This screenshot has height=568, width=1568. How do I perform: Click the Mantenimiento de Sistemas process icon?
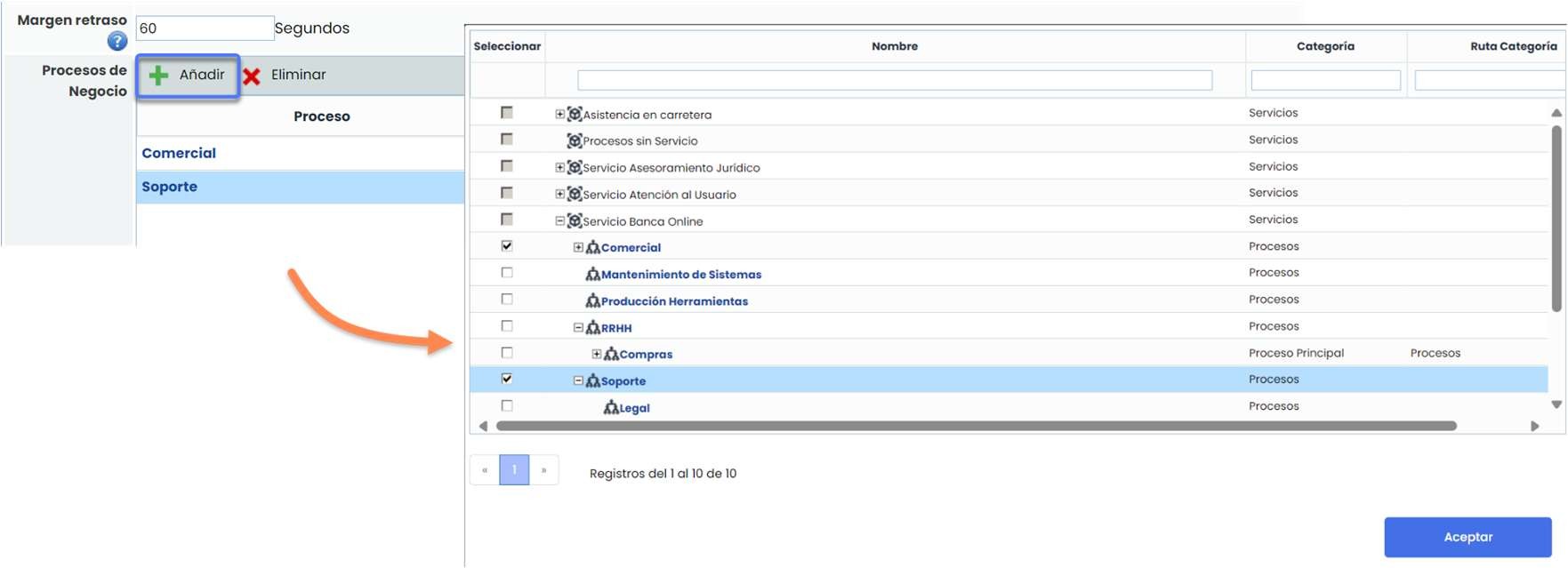click(592, 275)
